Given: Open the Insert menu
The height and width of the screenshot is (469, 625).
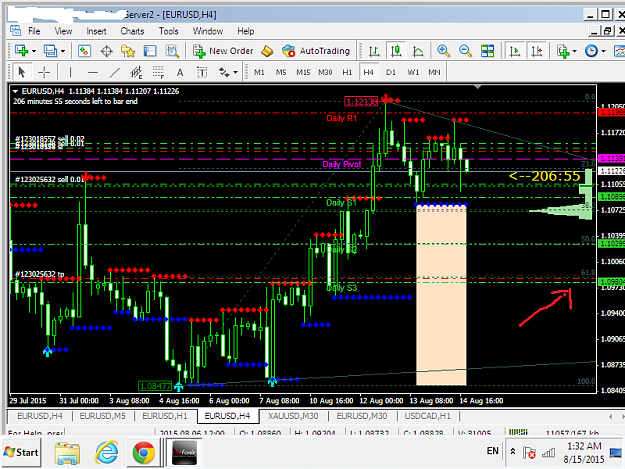Looking at the screenshot, I should pyautogui.click(x=96, y=31).
